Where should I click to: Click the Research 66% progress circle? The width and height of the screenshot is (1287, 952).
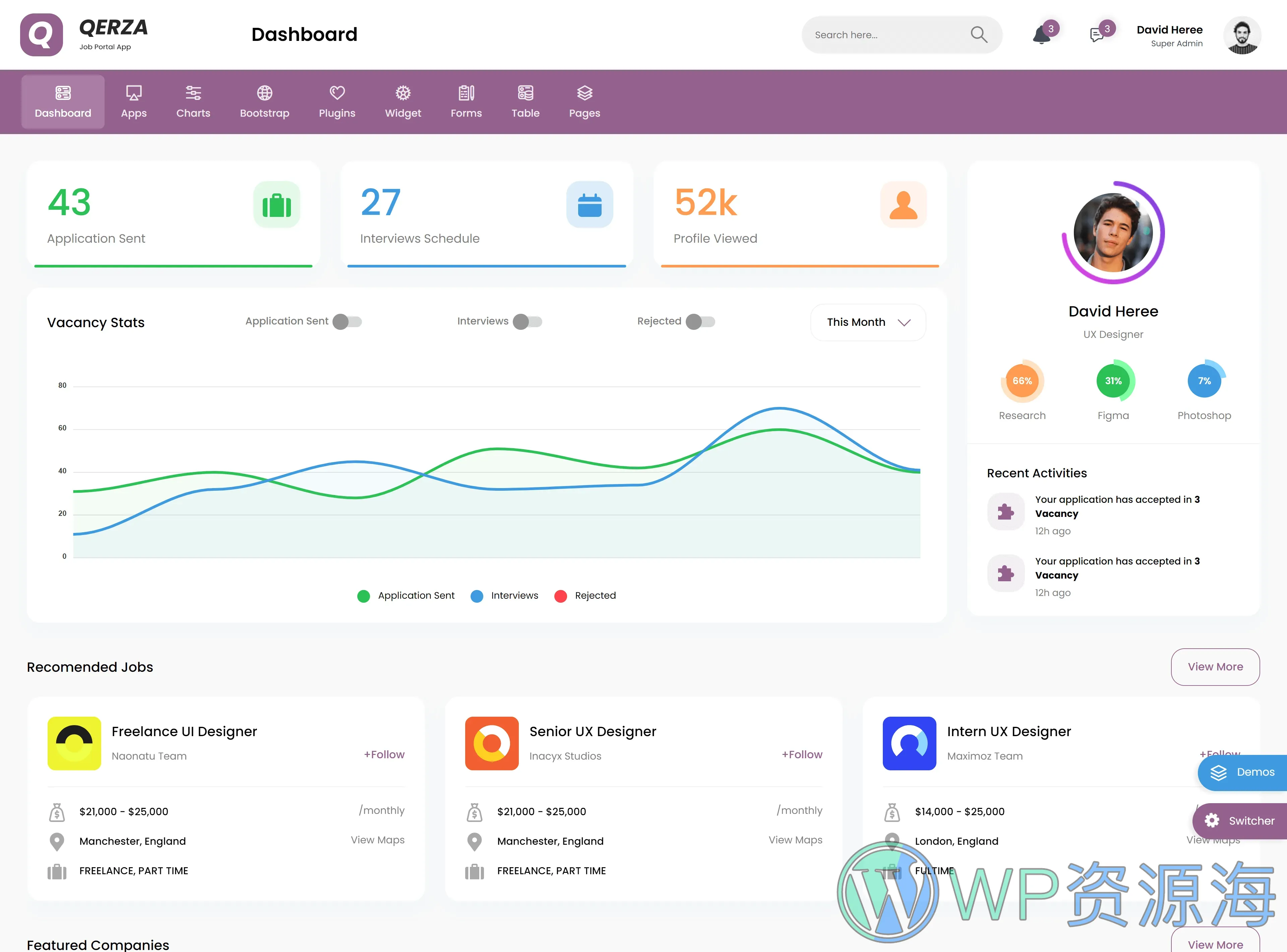pyautogui.click(x=1022, y=380)
